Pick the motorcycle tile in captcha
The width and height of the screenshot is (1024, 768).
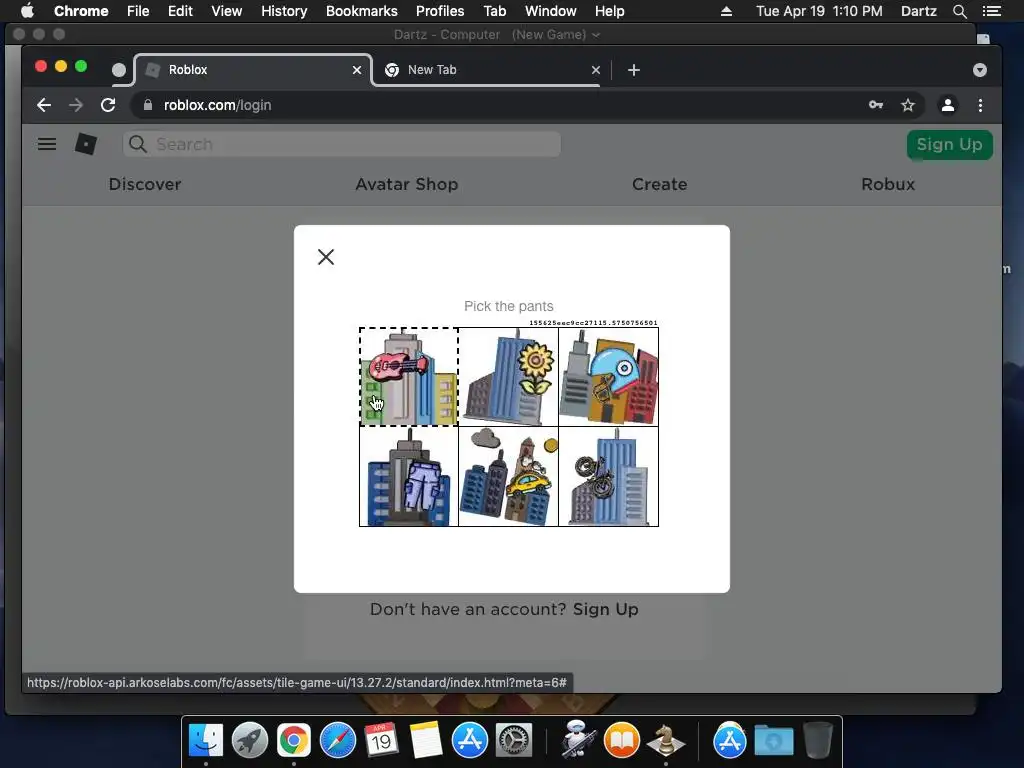pyautogui.click(x=609, y=476)
